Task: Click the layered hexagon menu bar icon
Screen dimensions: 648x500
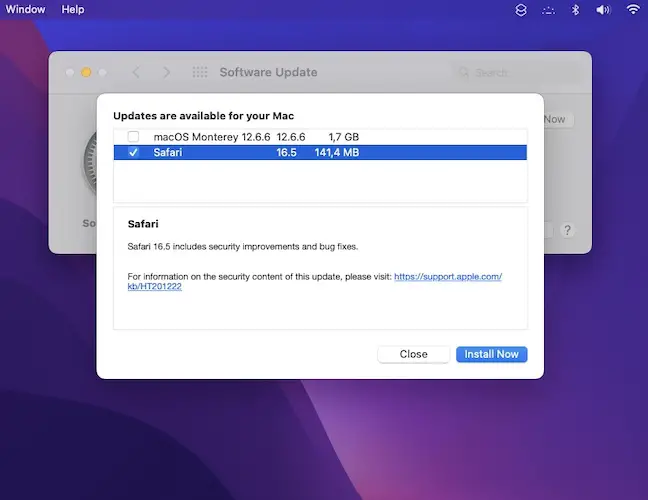Action: 520,9
